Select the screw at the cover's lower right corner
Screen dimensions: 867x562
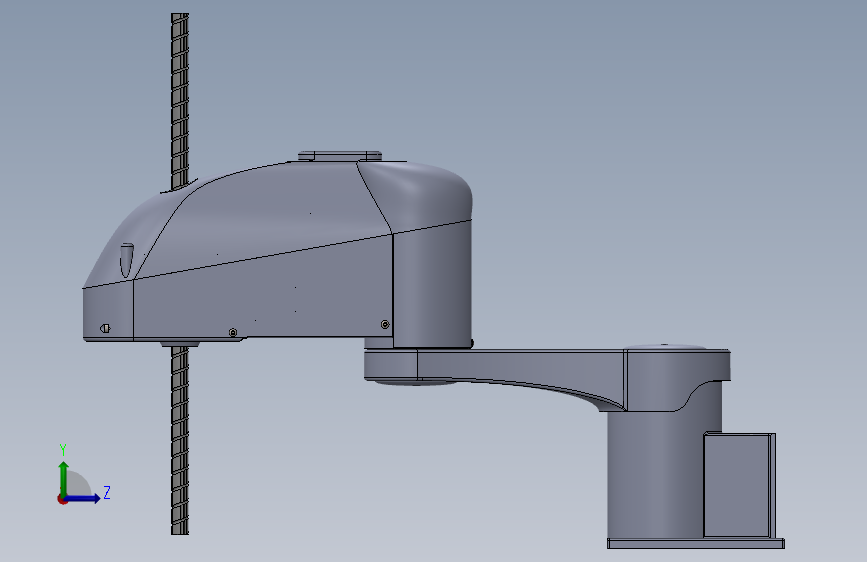pyautogui.click(x=385, y=325)
